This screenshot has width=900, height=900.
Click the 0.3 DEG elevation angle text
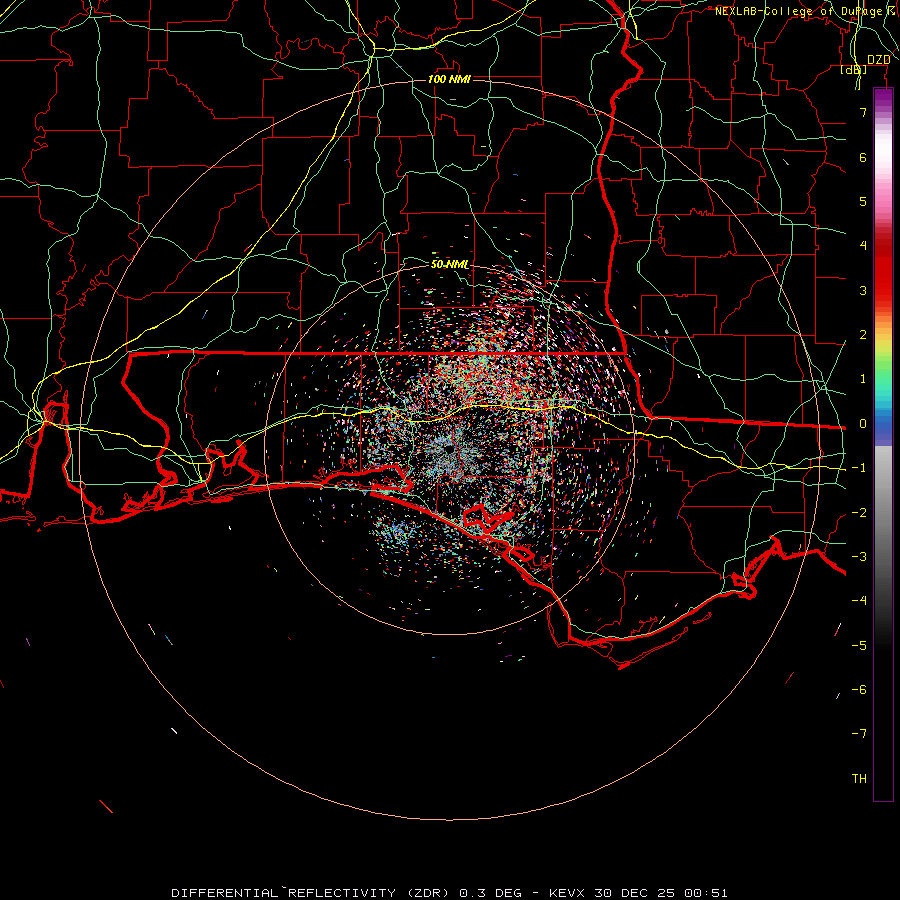pyautogui.click(x=490, y=893)
